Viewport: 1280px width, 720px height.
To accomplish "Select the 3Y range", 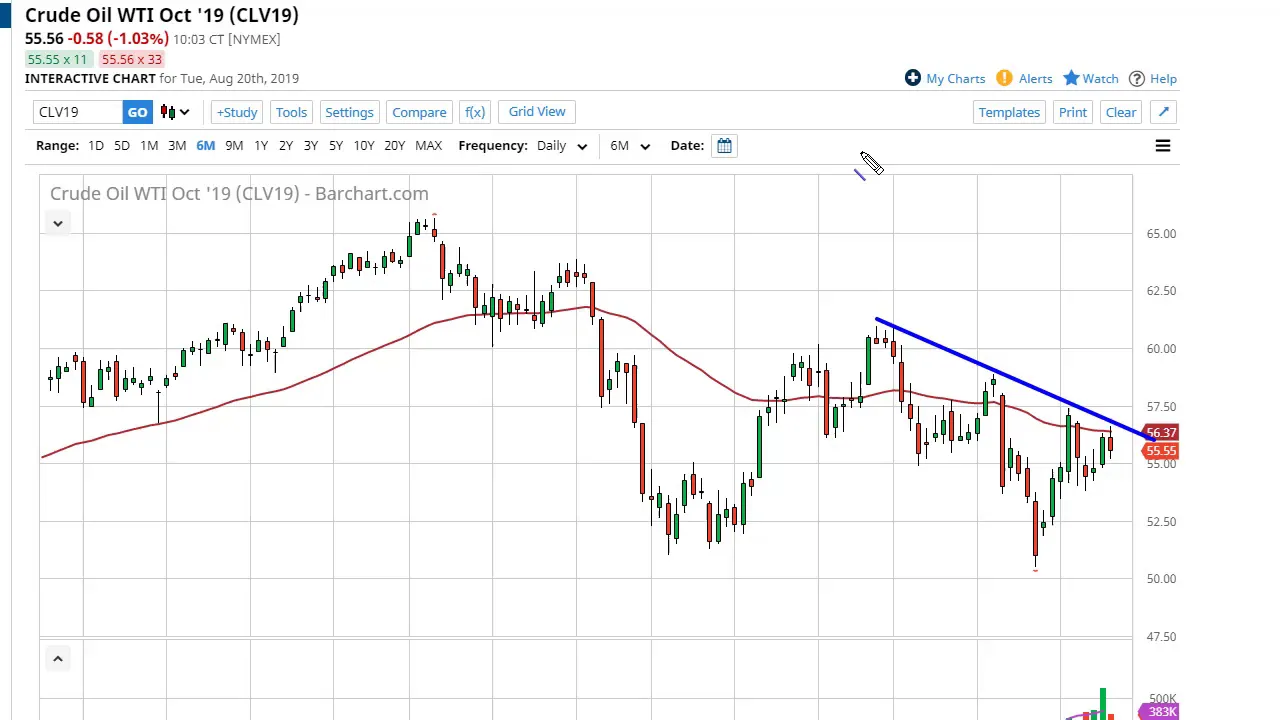I will point(311,146).
